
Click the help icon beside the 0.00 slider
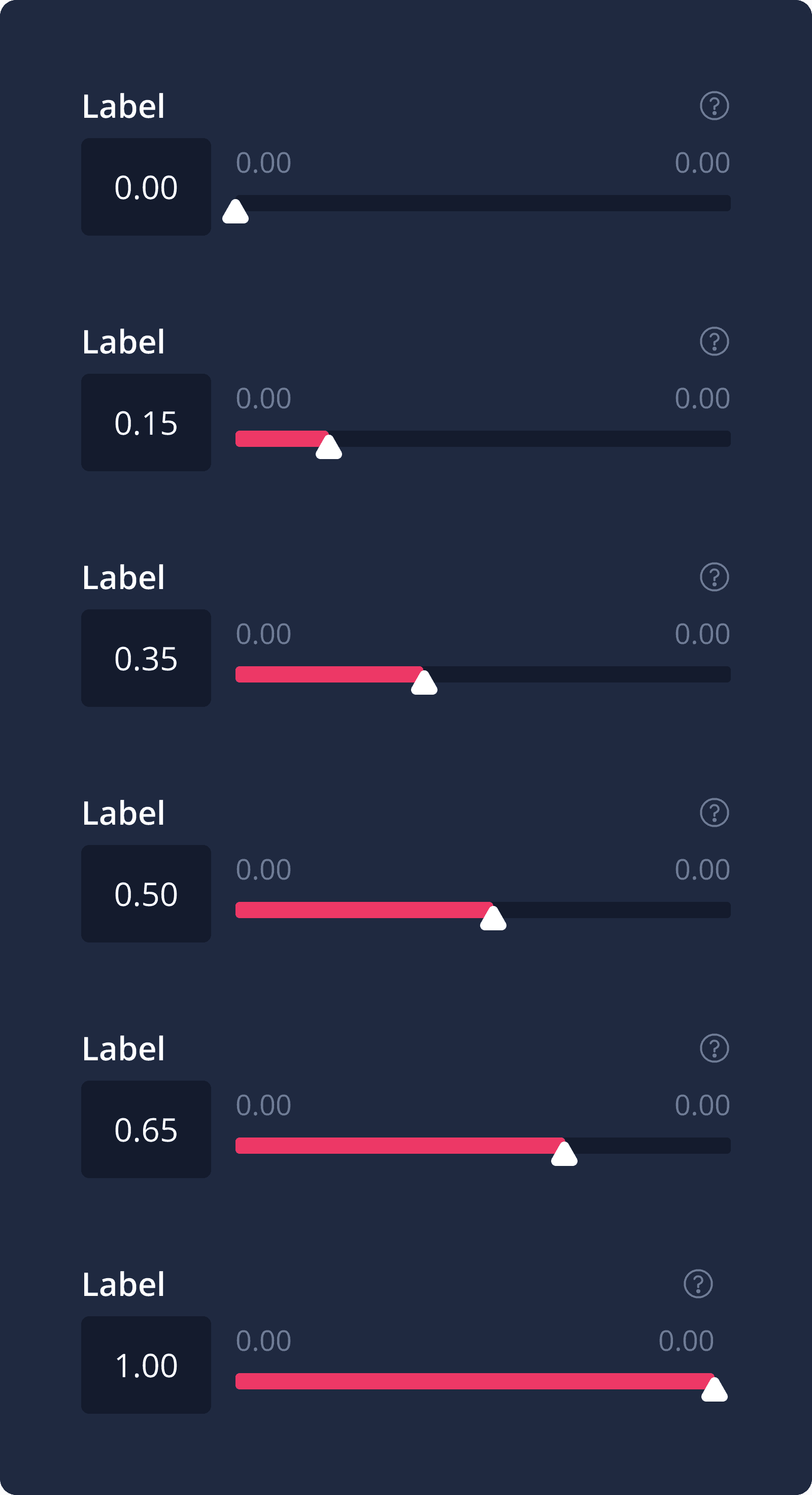(x=714, y=106)
